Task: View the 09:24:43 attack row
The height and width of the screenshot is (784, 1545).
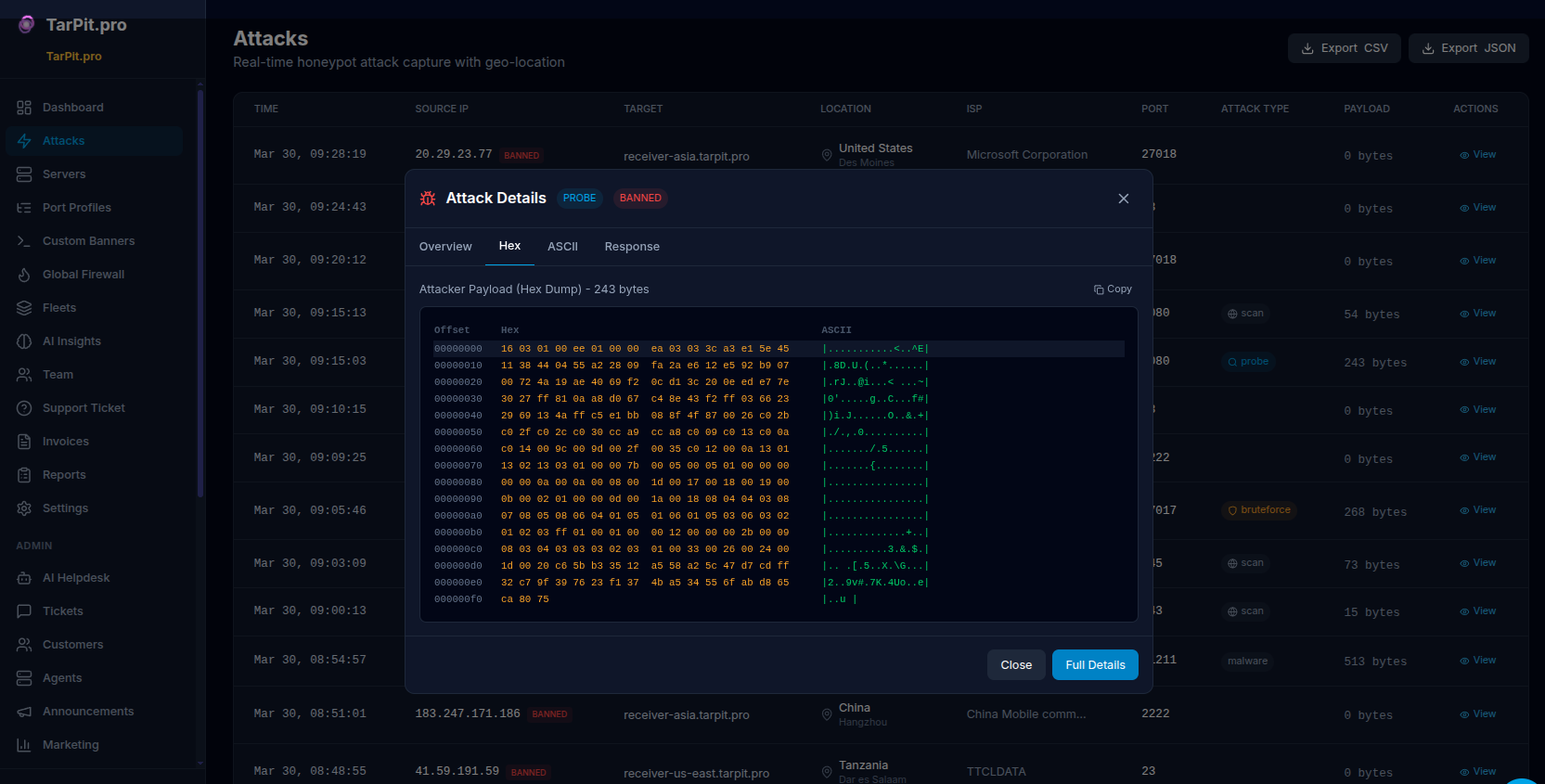Action: coord(1478,208)
